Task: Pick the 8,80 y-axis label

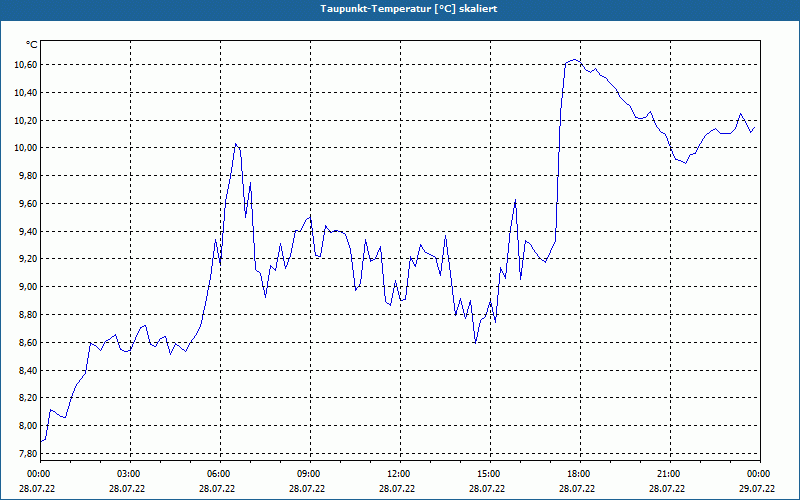Action: pos(28,314)
